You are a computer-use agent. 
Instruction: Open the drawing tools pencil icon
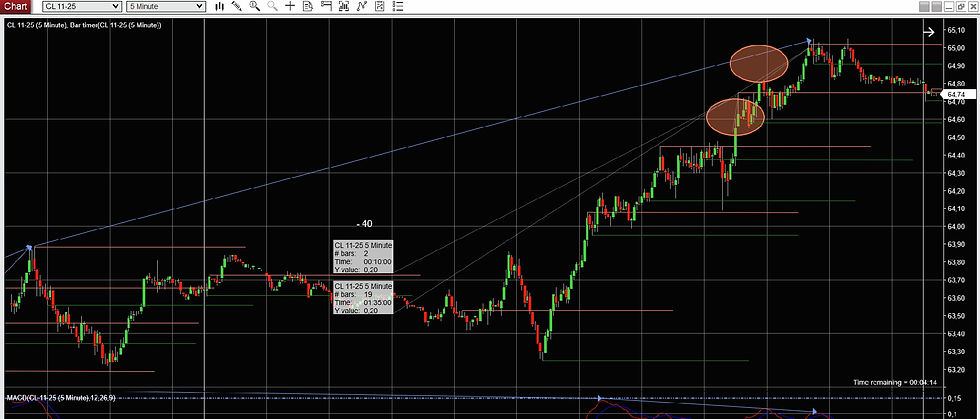pyautogui.click(x=237, y=6)
